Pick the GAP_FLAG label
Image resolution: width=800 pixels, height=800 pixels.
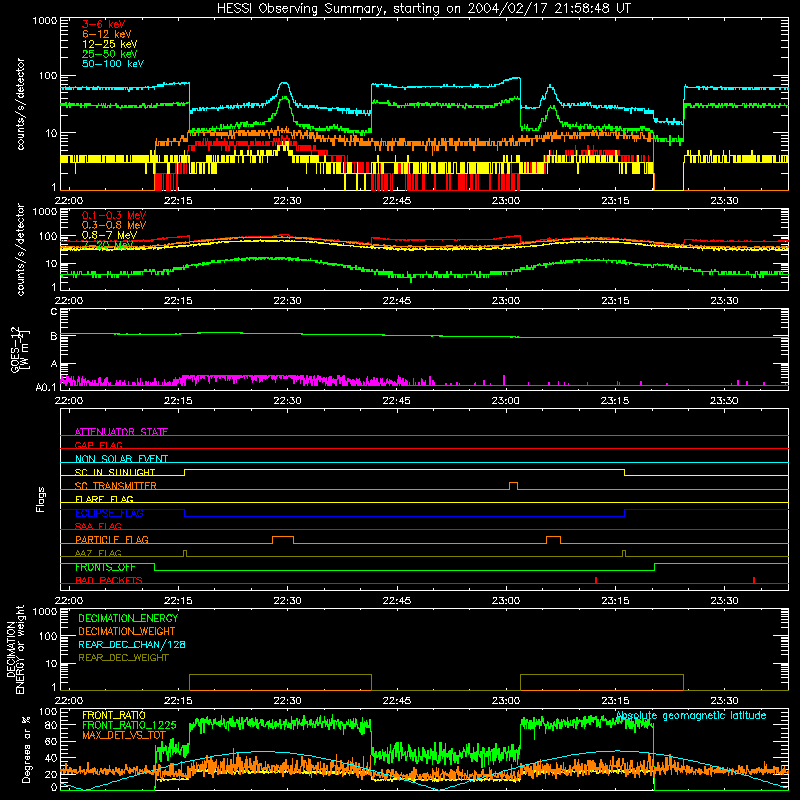[98, 445]
